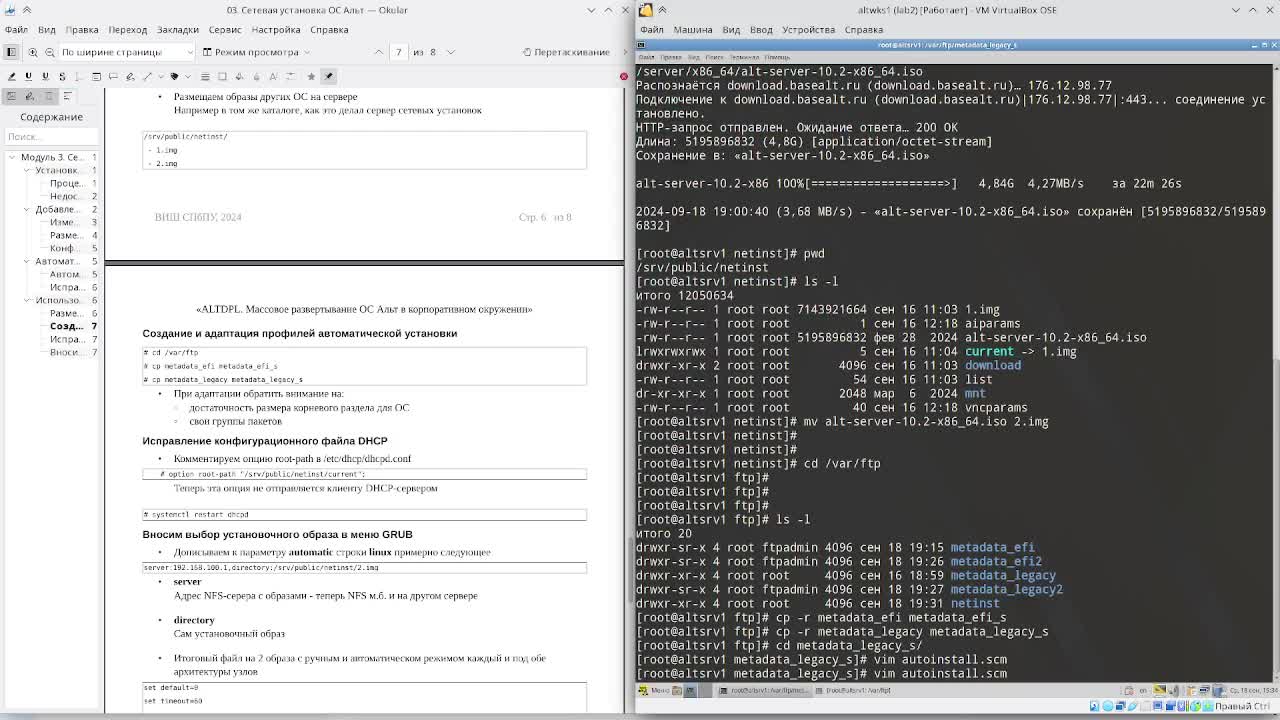This screenshot has width=1280, height=720.
Task: Toggle the Okular sidebar panel button
Action: (x=12, y=52)
